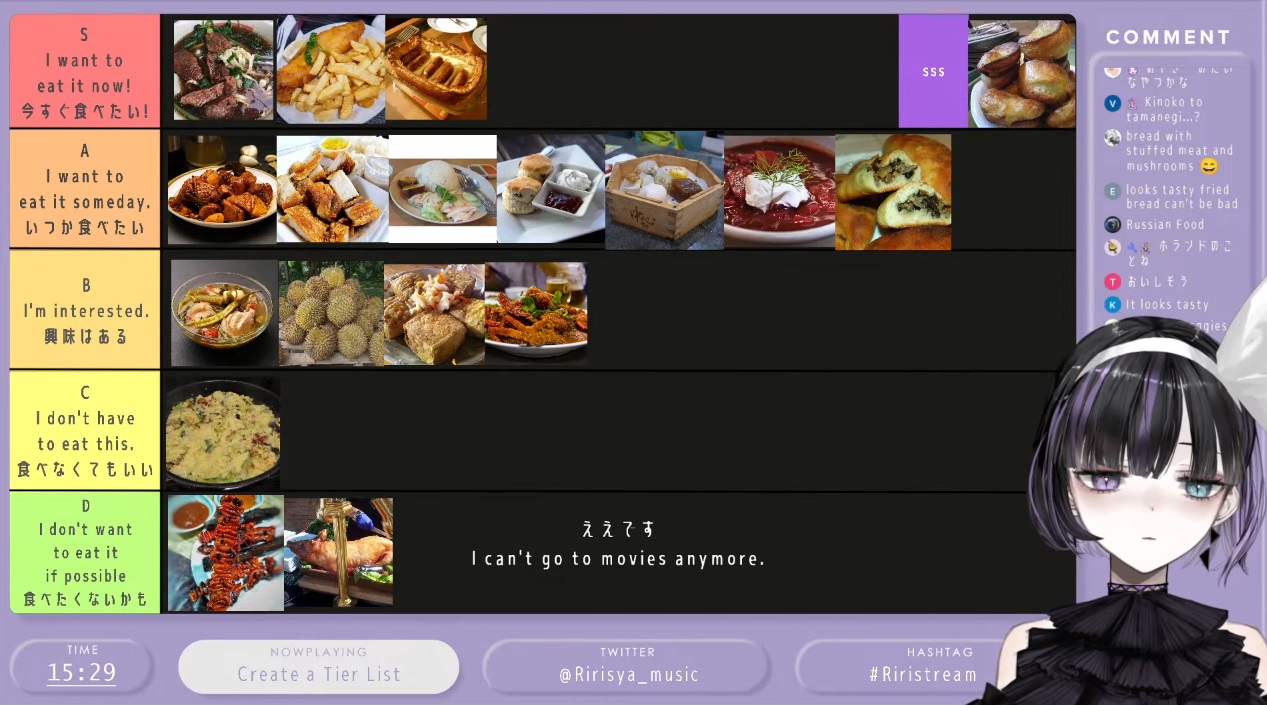1267x705 pixels.
Task: Click the 15:29 time display
Action: pos(82,666)
